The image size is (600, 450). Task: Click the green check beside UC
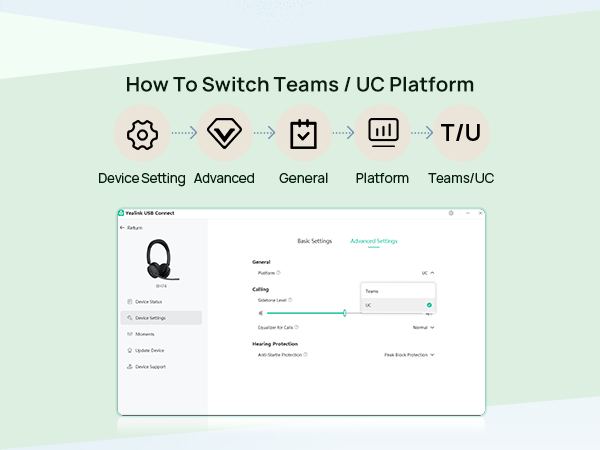(429, 305)
